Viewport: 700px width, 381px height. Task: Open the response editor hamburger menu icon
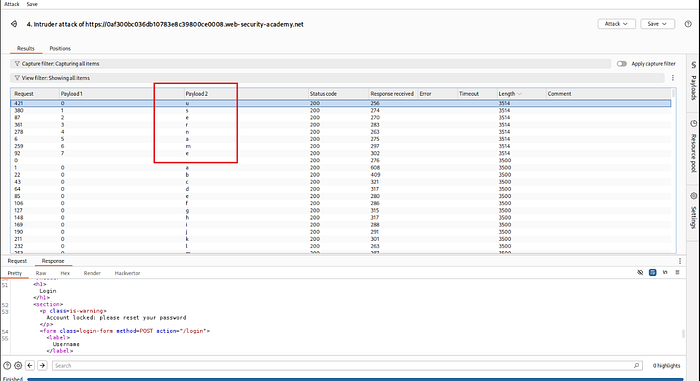pyautogui.click(x=677, y=272)
